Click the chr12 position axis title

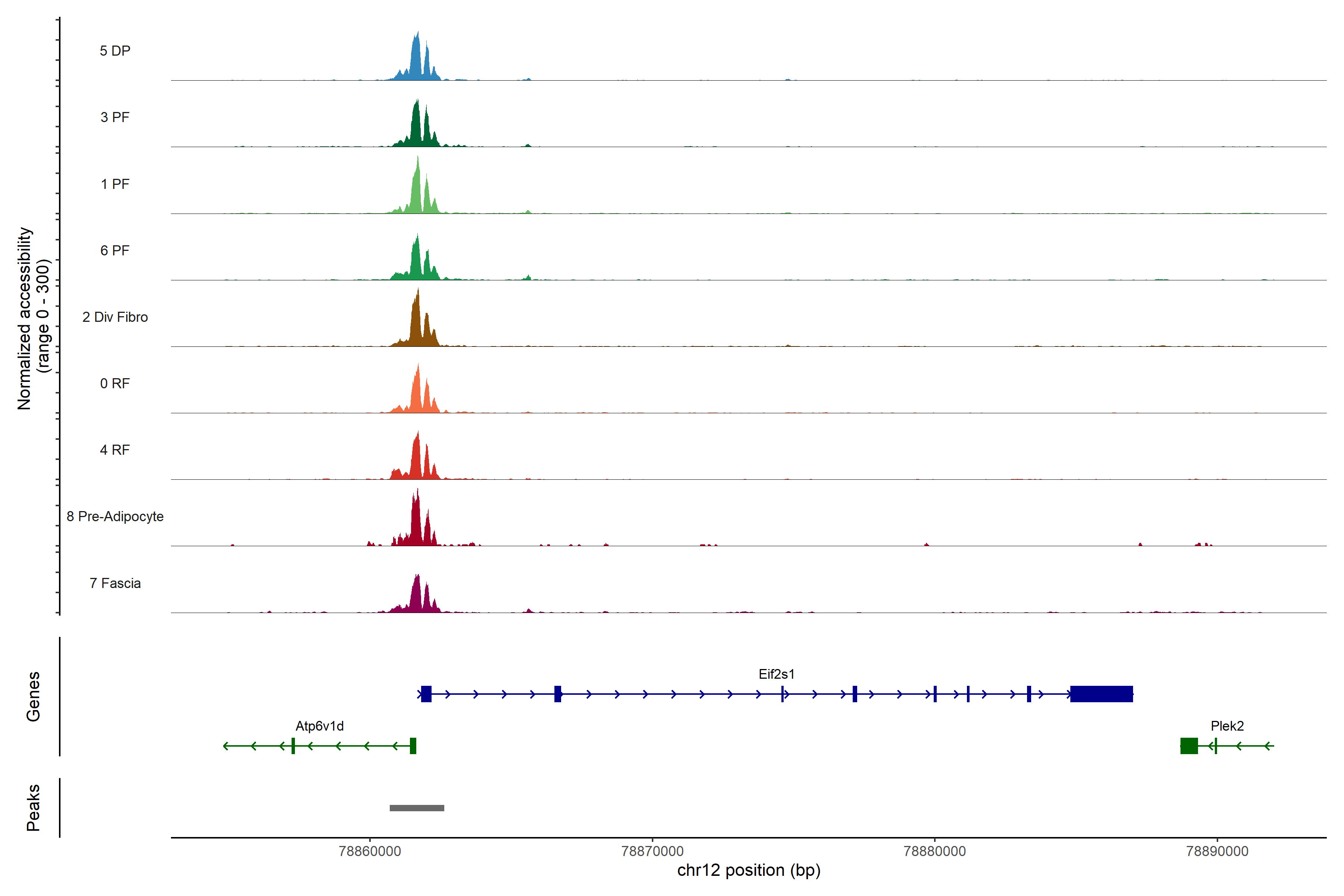pos(749,870)
